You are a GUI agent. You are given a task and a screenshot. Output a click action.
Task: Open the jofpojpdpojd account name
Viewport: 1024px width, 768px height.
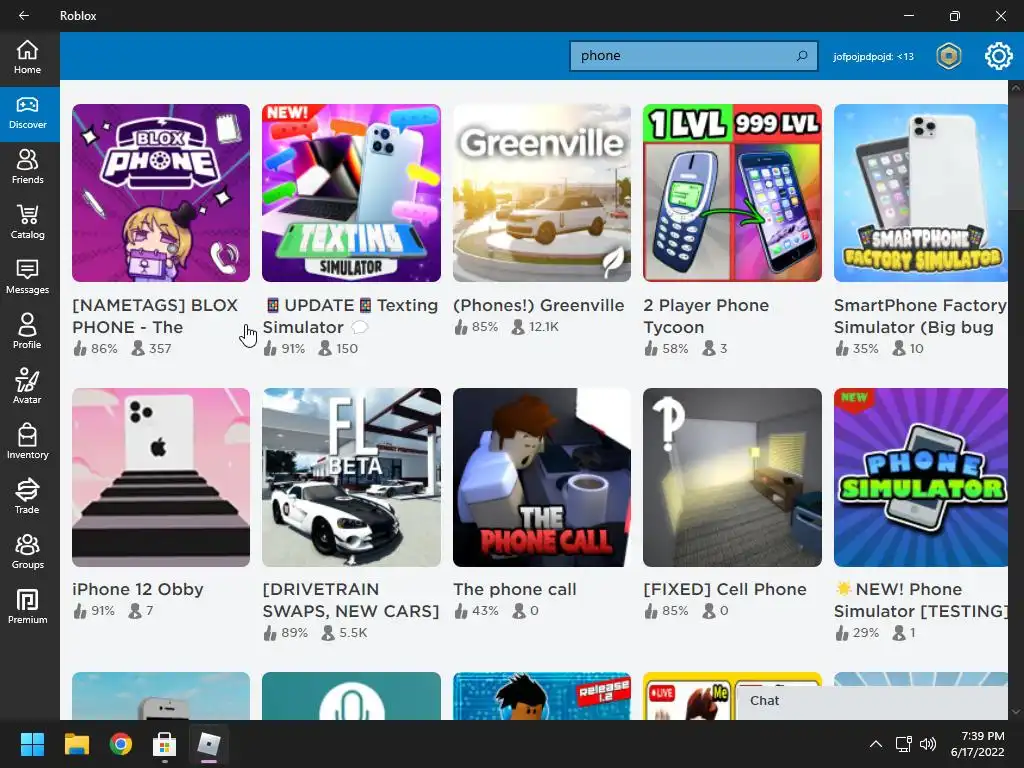873,57
